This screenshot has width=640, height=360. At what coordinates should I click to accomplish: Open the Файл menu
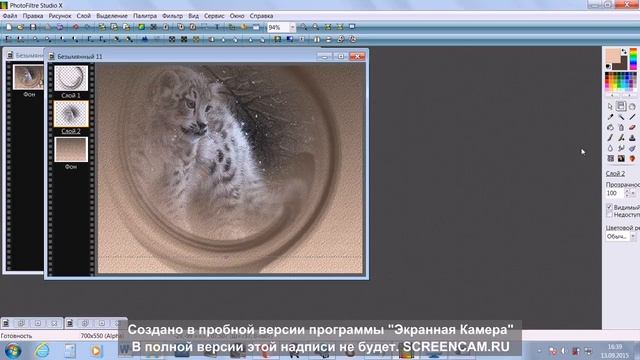[10, 16]
